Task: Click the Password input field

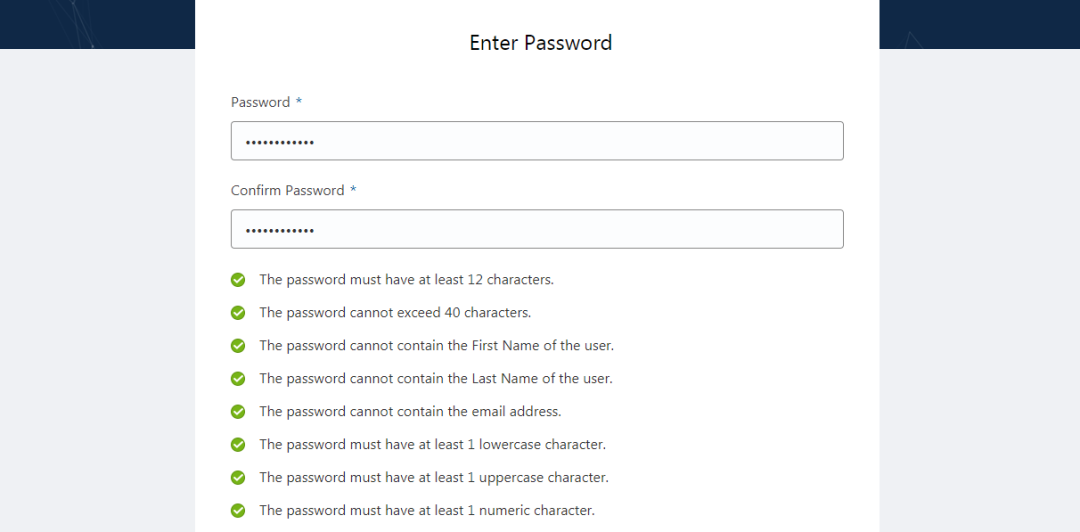Action: coord(537,141)
